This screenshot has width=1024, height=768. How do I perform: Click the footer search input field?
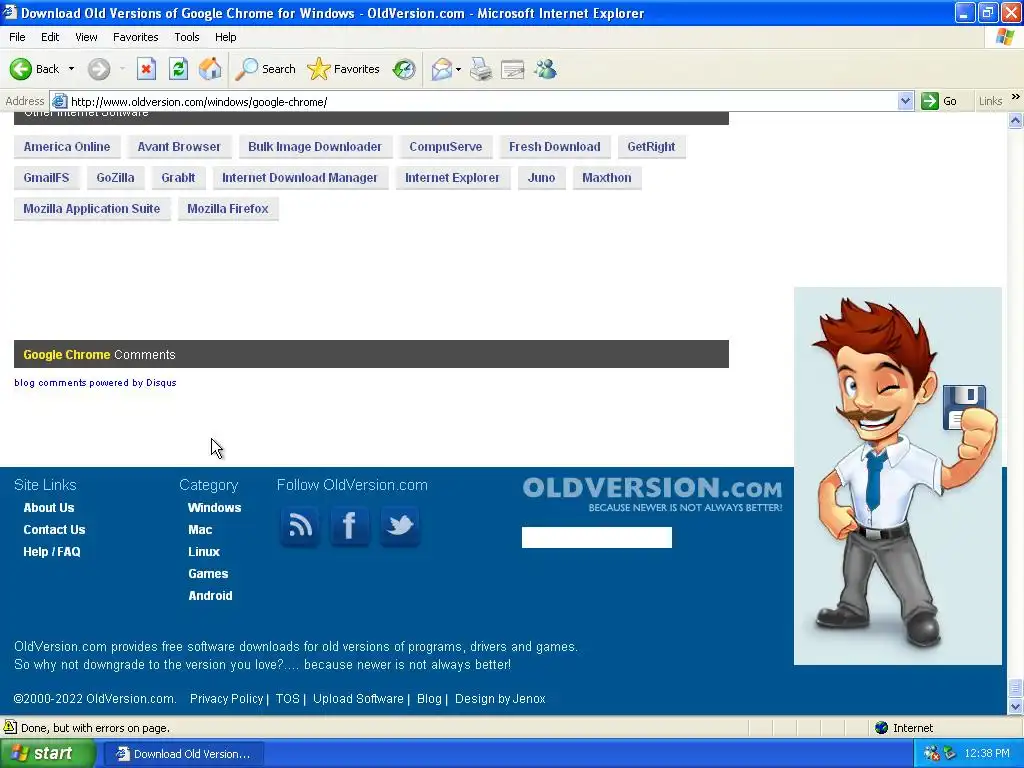596,537
